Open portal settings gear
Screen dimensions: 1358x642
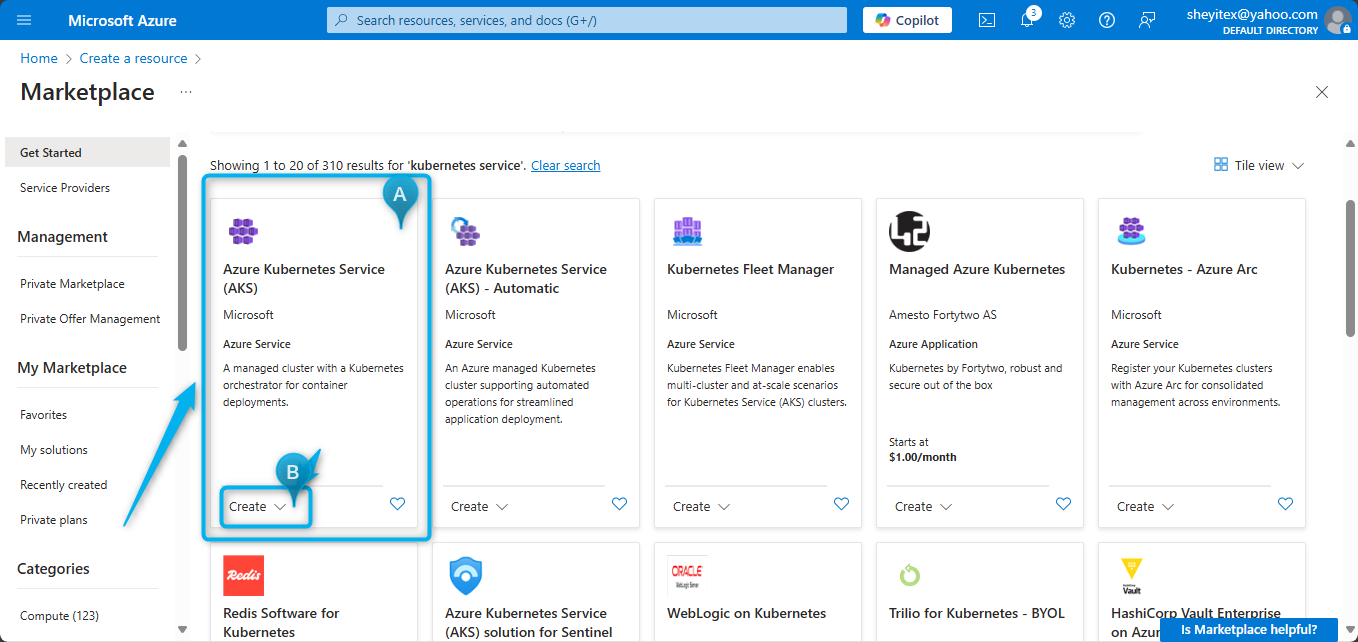[1067, 20]
